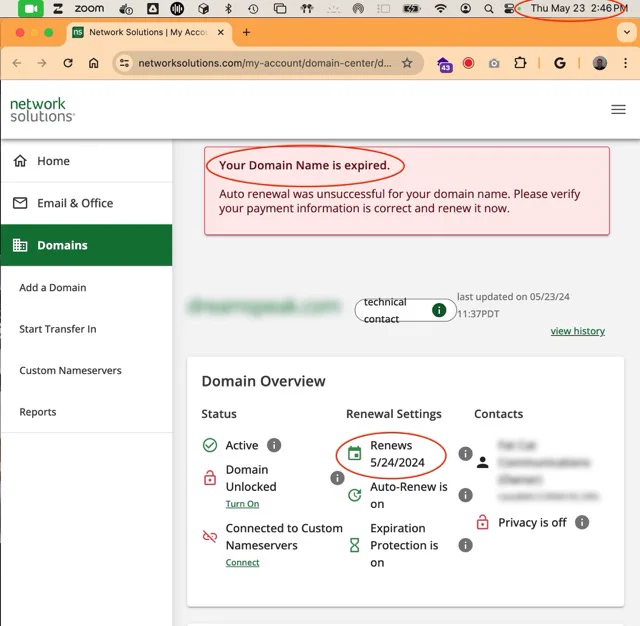Open Chrome three-dot menu
Image resolution: width=640 pixels, height=626 pixels.
(625, 63)
